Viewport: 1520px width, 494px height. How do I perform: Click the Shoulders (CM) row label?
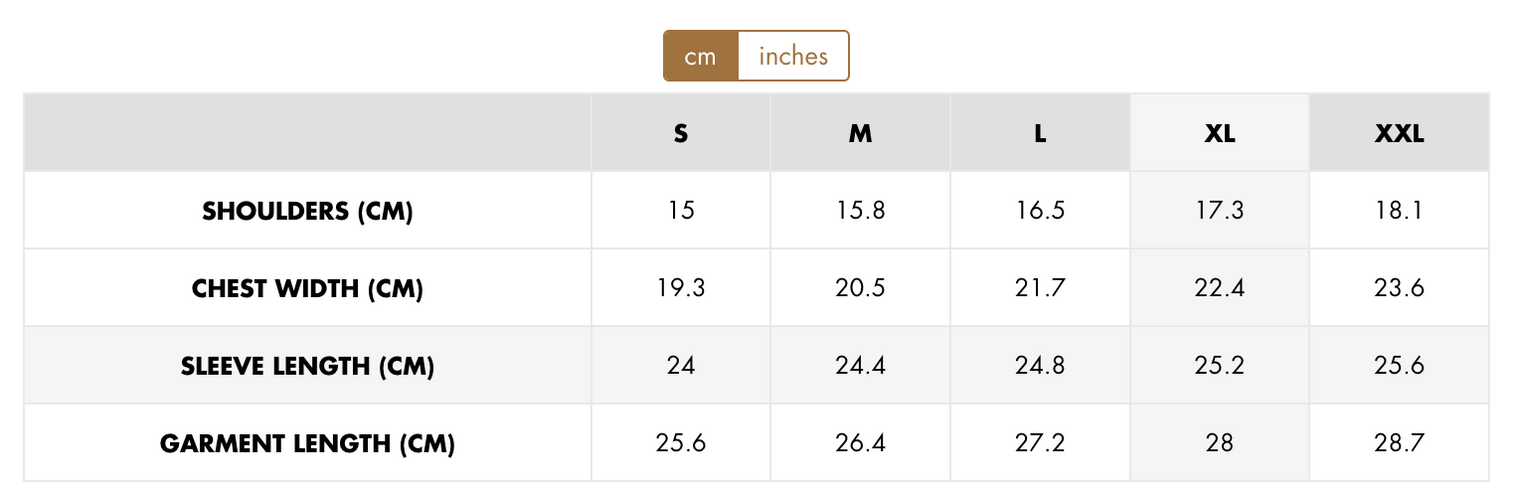tap(307, 211)
